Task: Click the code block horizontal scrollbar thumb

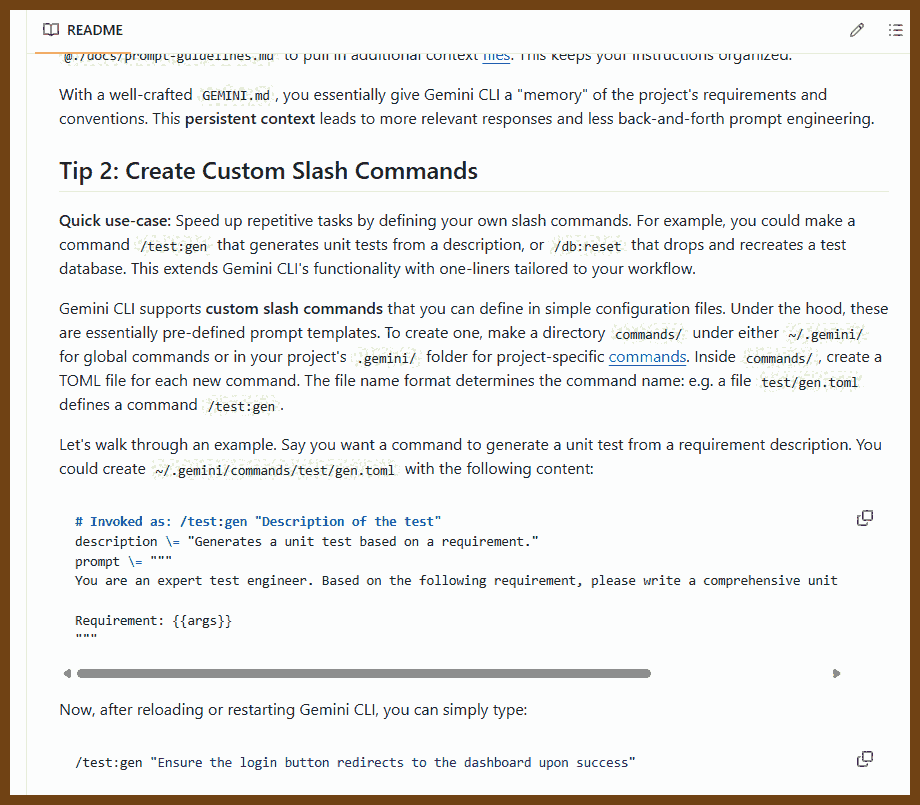Action: [x=363, y=674]
